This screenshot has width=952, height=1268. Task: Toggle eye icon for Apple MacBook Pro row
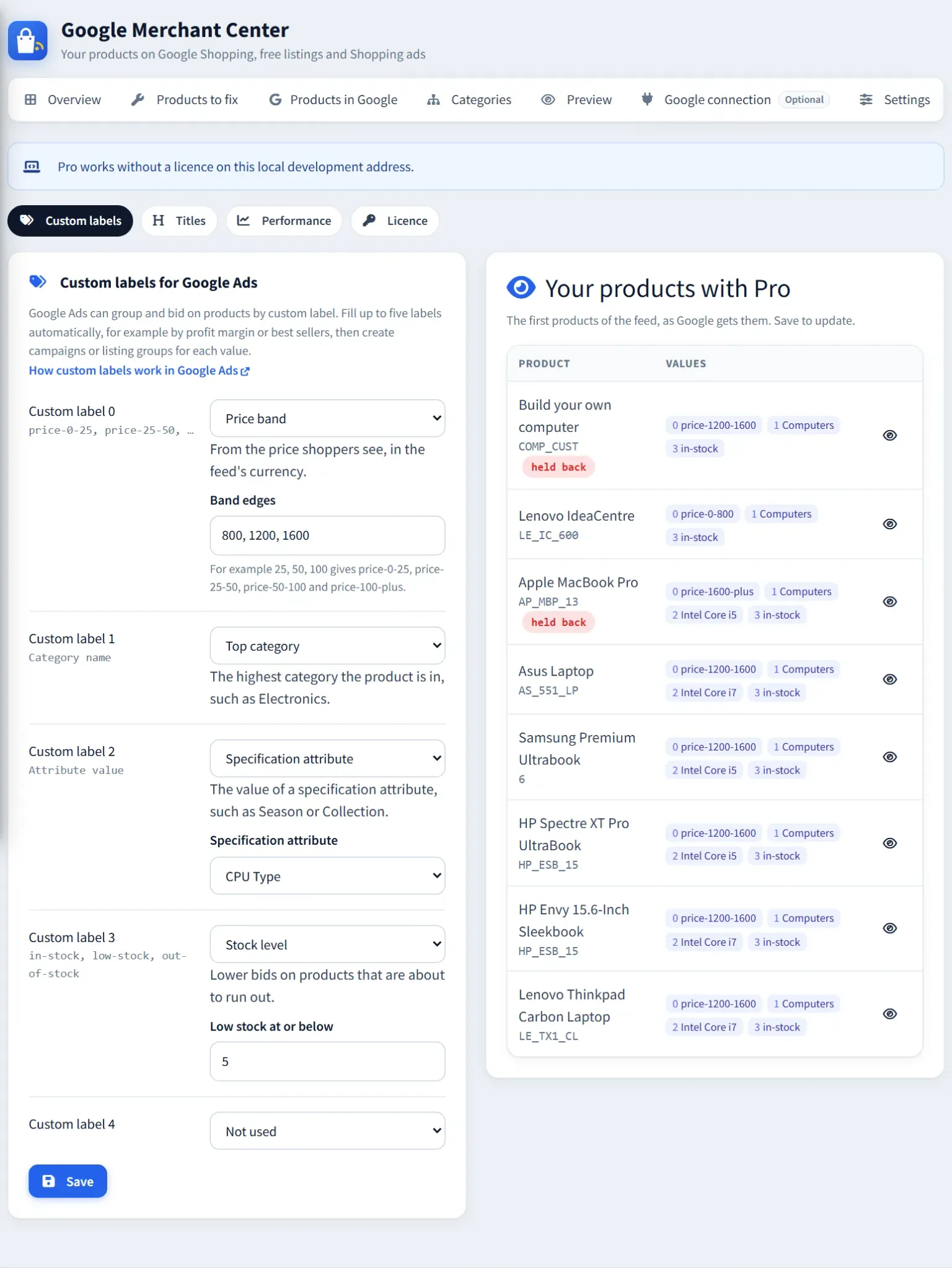click(x=889, y=601)
